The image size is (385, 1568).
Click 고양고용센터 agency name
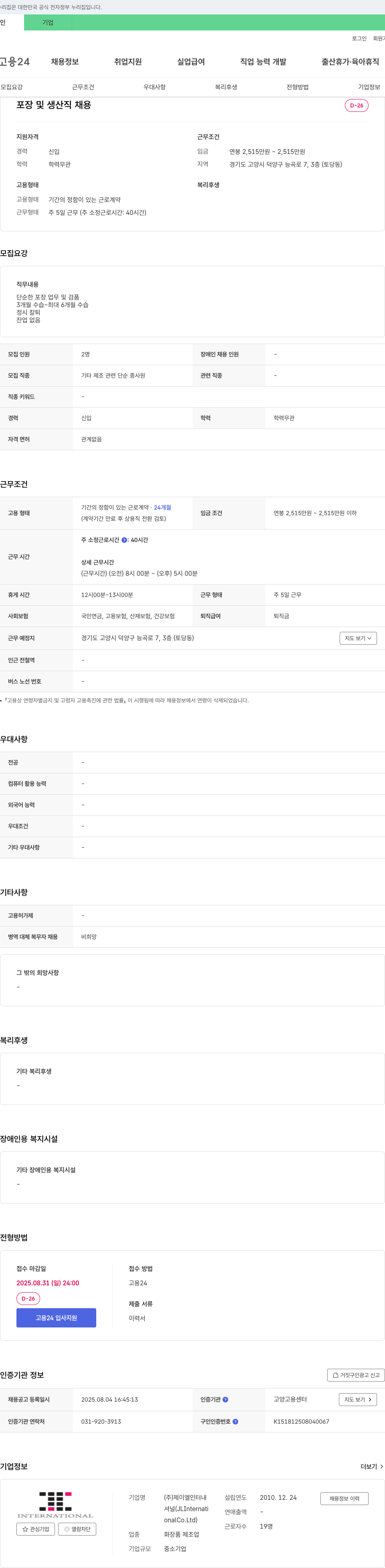tap(290, 1399)
